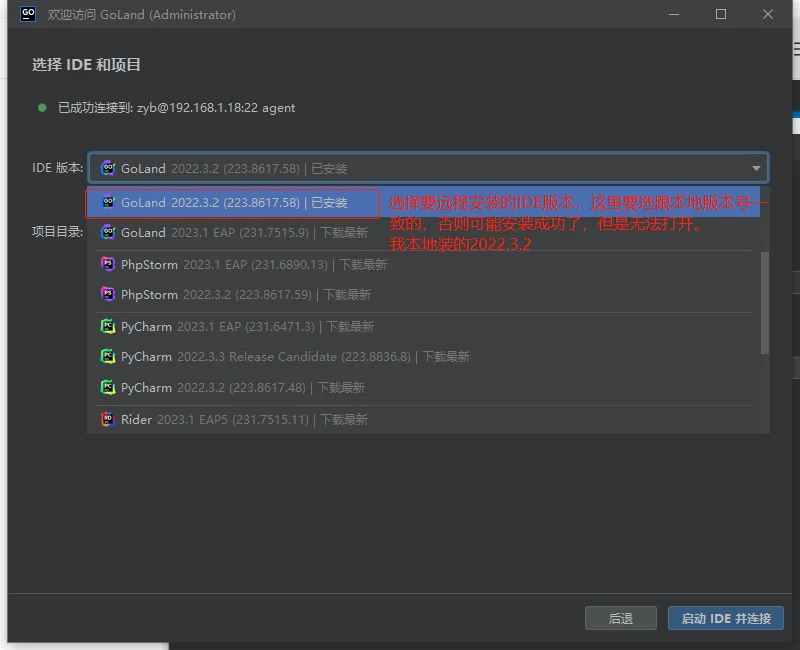The height and width of the screenshot is (650, 800).
Task: Minimize the GoLand welcome window
Action: (673, 14)
